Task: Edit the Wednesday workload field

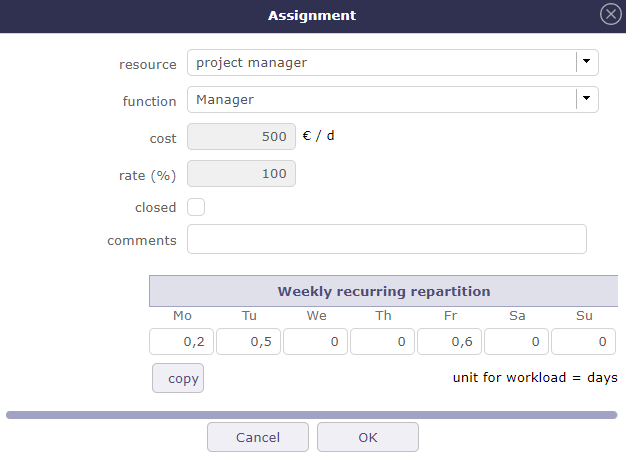Action: [x=315, y=342]
